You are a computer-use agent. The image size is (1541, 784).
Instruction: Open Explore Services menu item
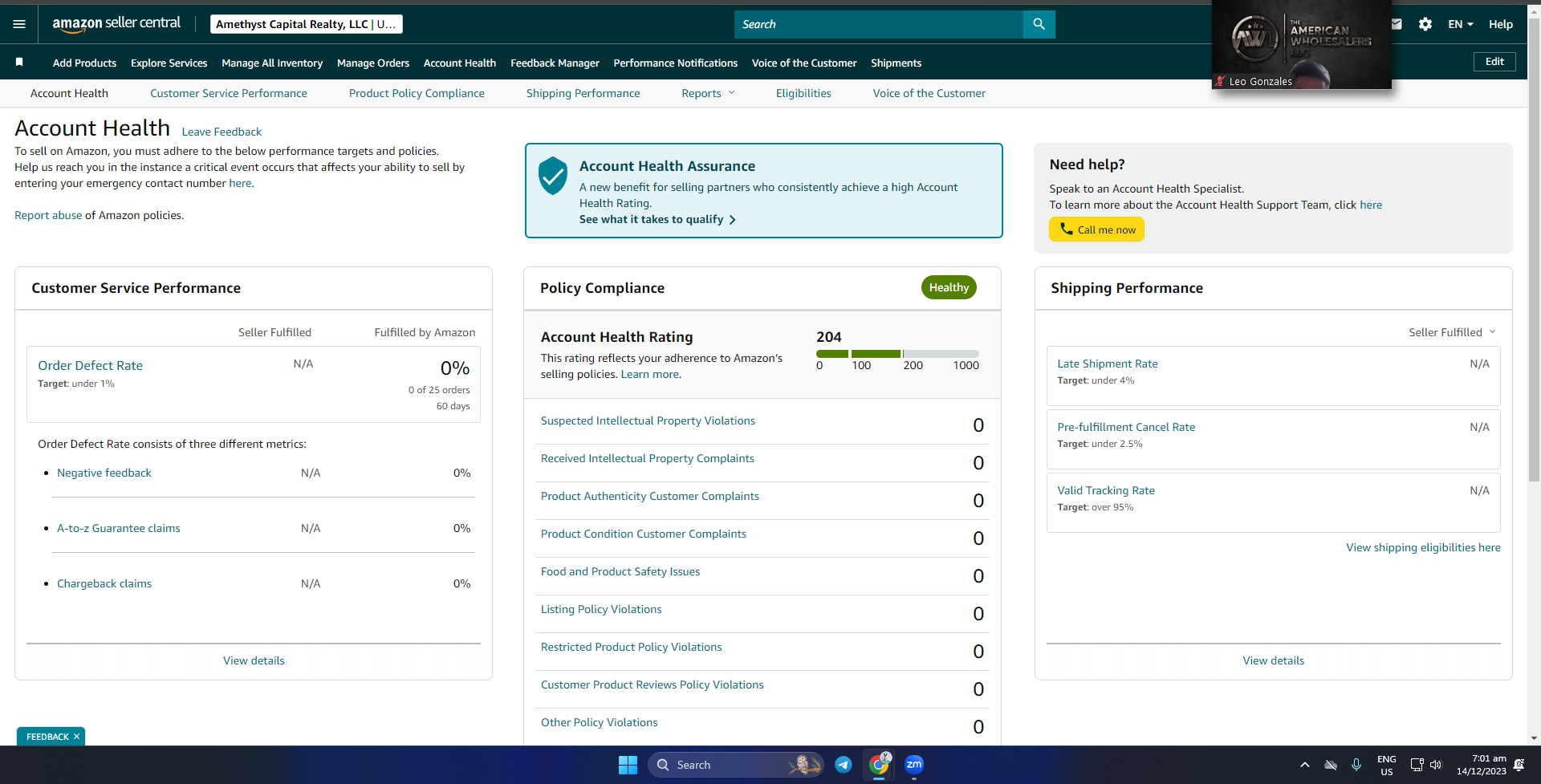coord(169,63)
